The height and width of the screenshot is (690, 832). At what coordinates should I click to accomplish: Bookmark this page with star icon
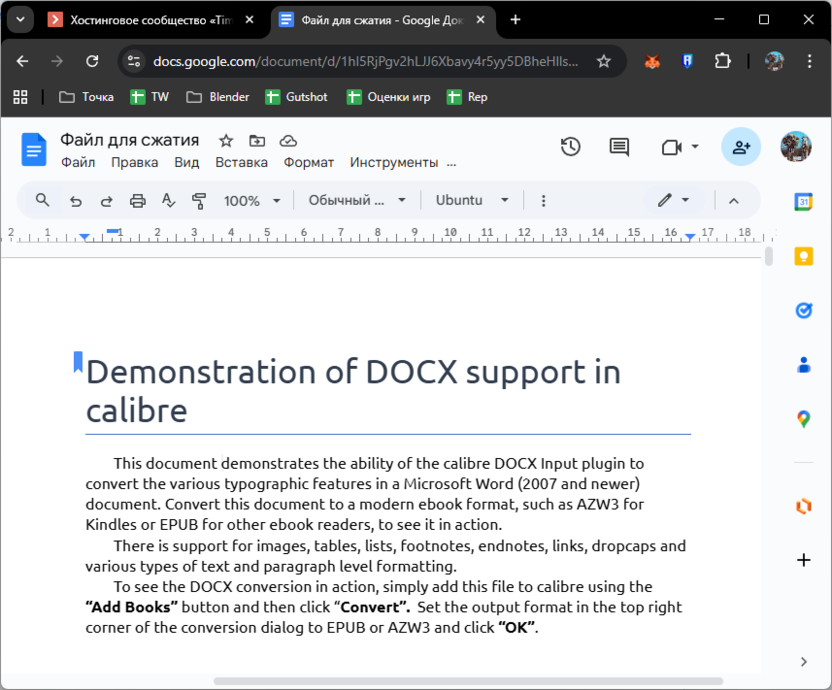pyautogui.click(x=604, y=62)
